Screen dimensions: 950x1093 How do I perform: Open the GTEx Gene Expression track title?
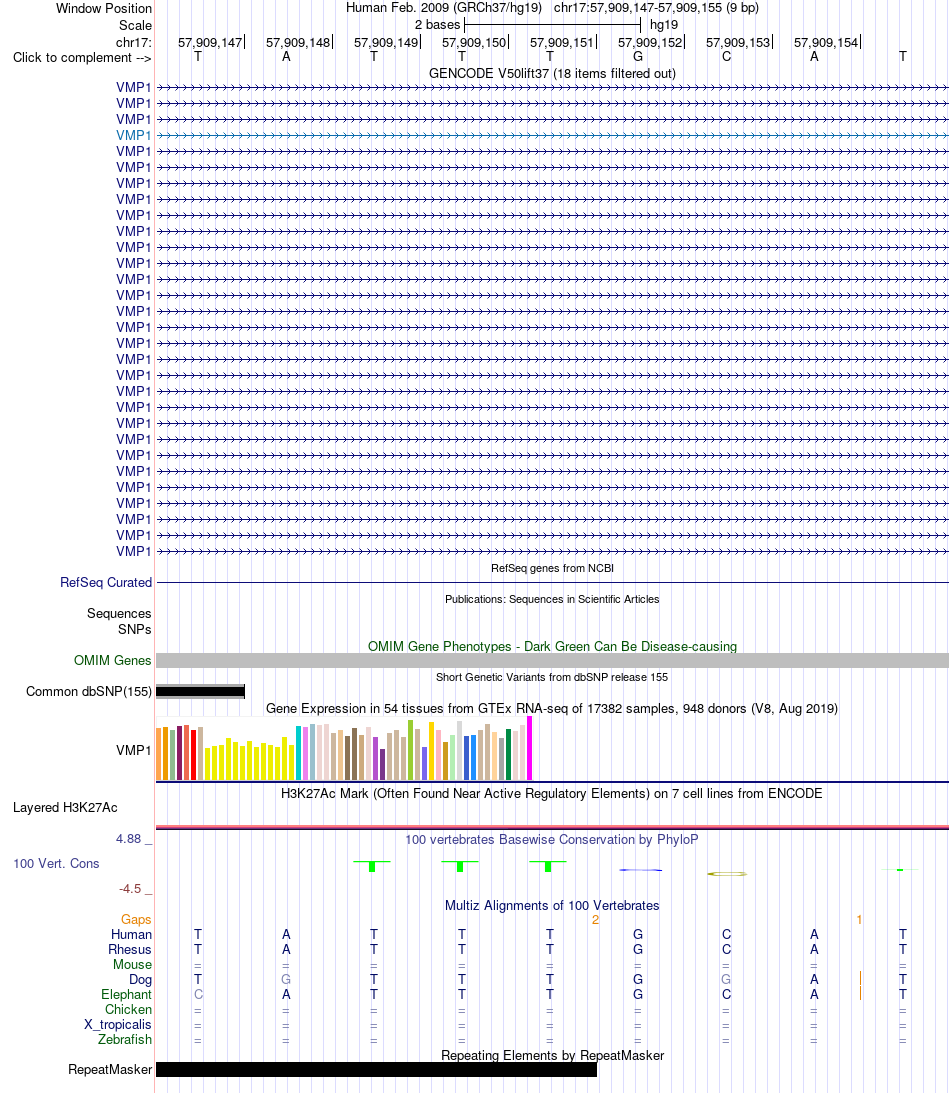point(552,708)
